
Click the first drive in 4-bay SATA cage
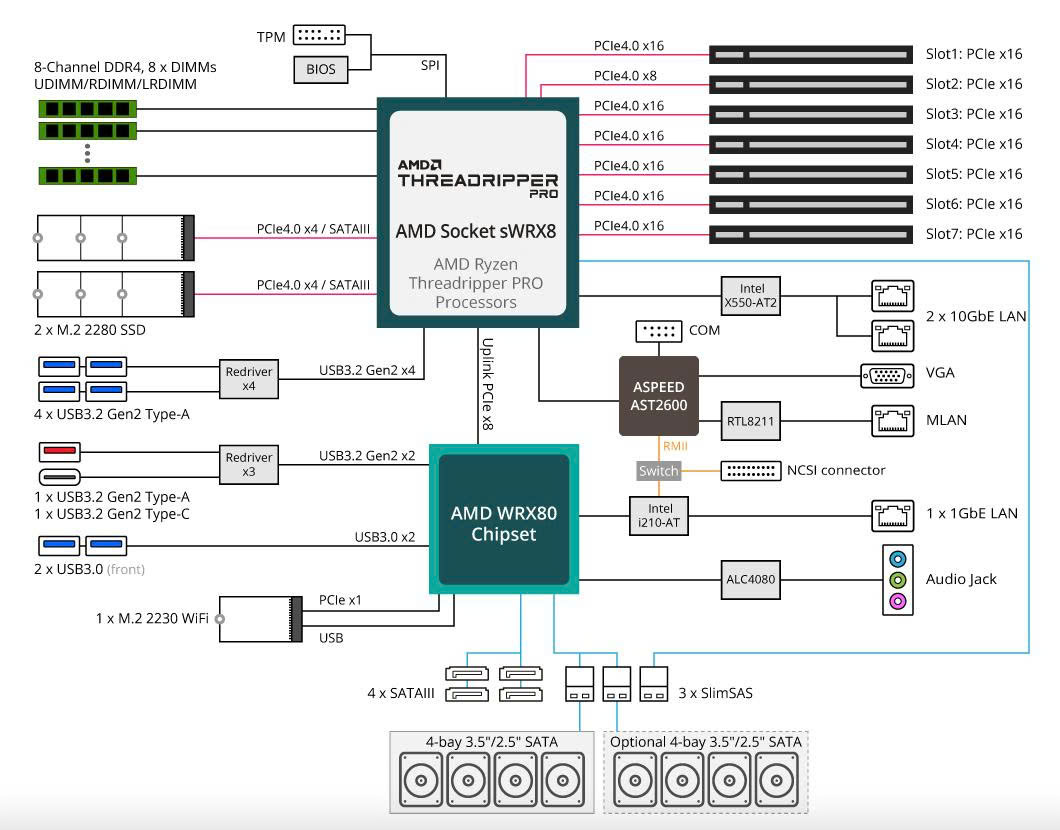[421, 781]
